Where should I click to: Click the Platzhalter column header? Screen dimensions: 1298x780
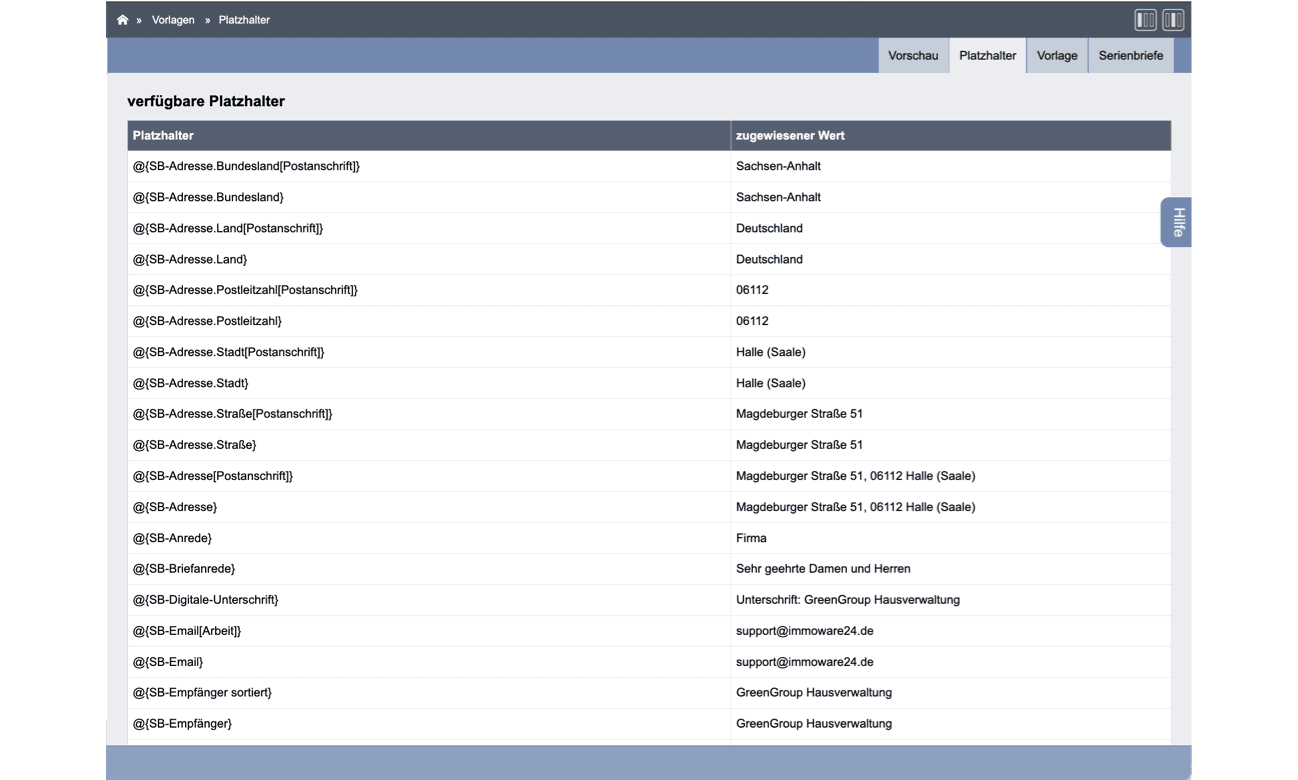point(429,136)
